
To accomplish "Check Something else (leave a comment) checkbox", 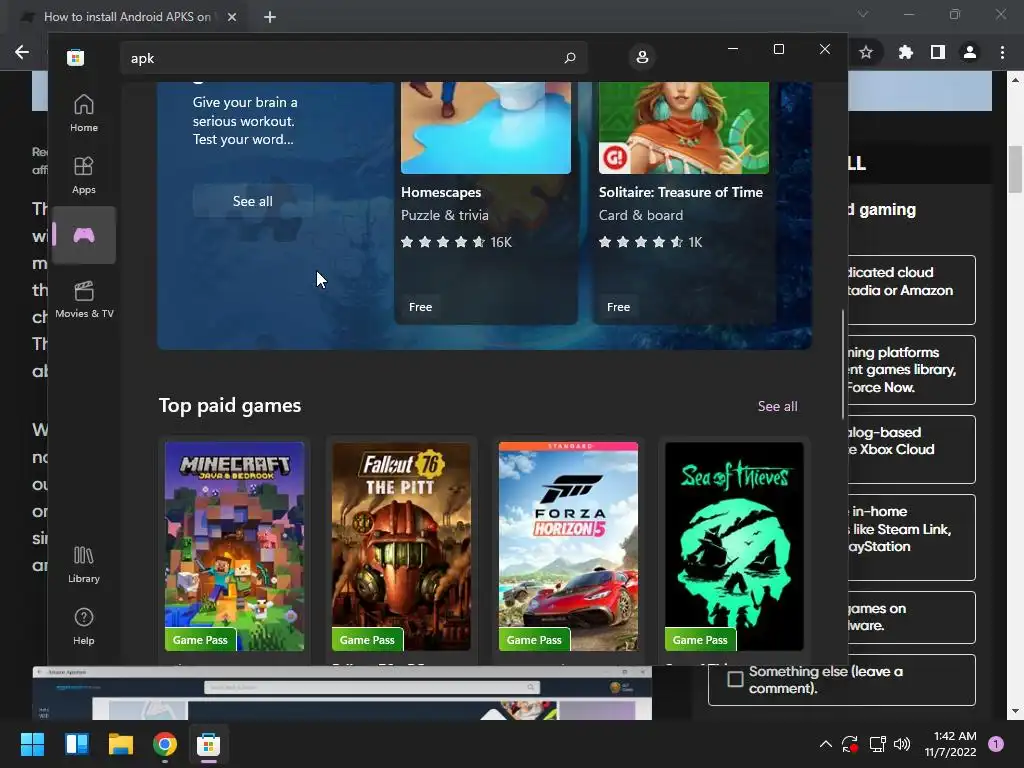I will (735, 679).
